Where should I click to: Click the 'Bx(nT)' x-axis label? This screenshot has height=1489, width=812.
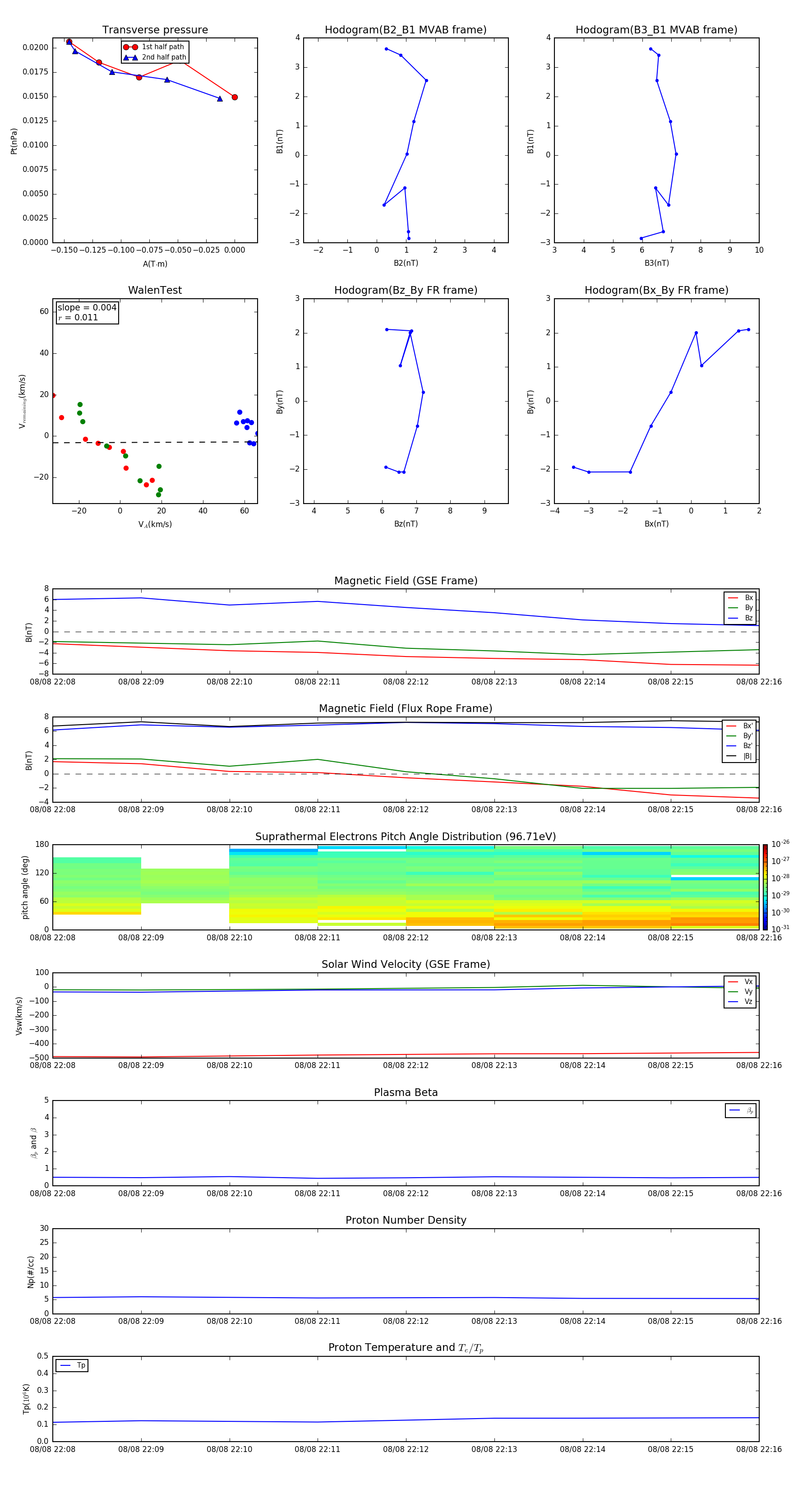pos(656,524)
